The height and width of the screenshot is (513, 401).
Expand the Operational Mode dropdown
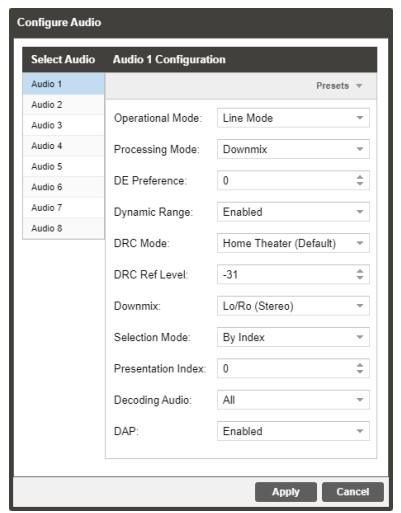pos(293,118)
